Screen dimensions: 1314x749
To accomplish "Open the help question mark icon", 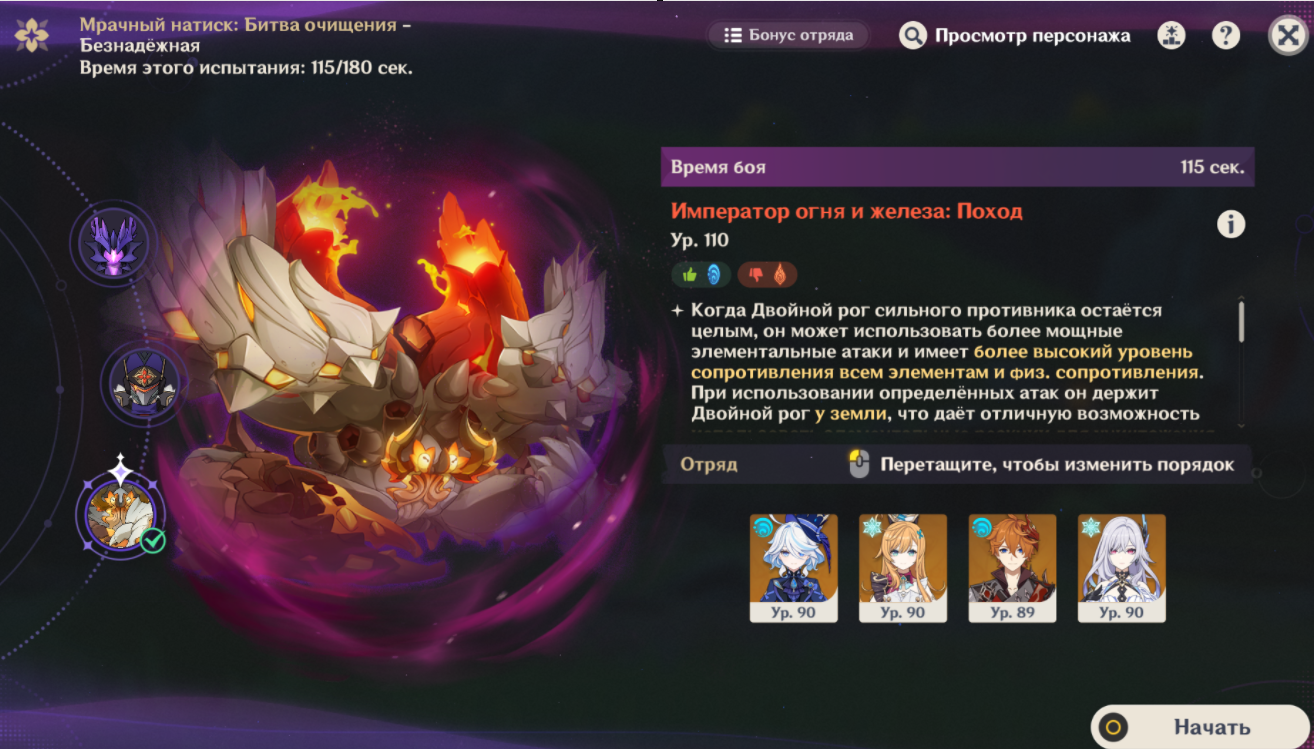I will (1225, 36).
